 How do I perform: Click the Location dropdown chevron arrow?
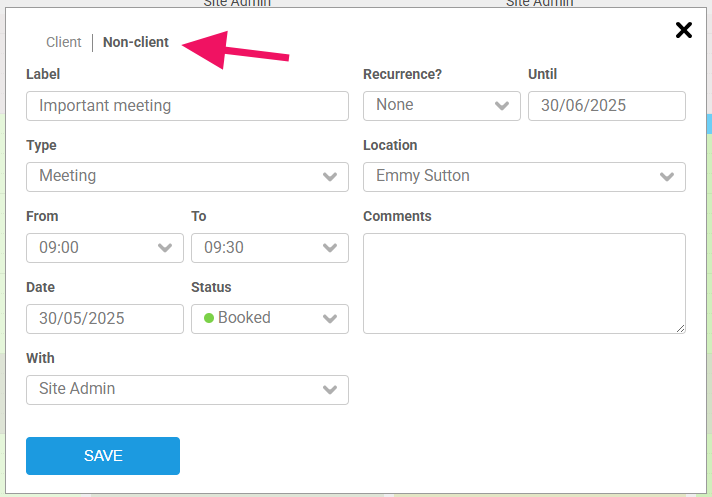tap(667, 177)
